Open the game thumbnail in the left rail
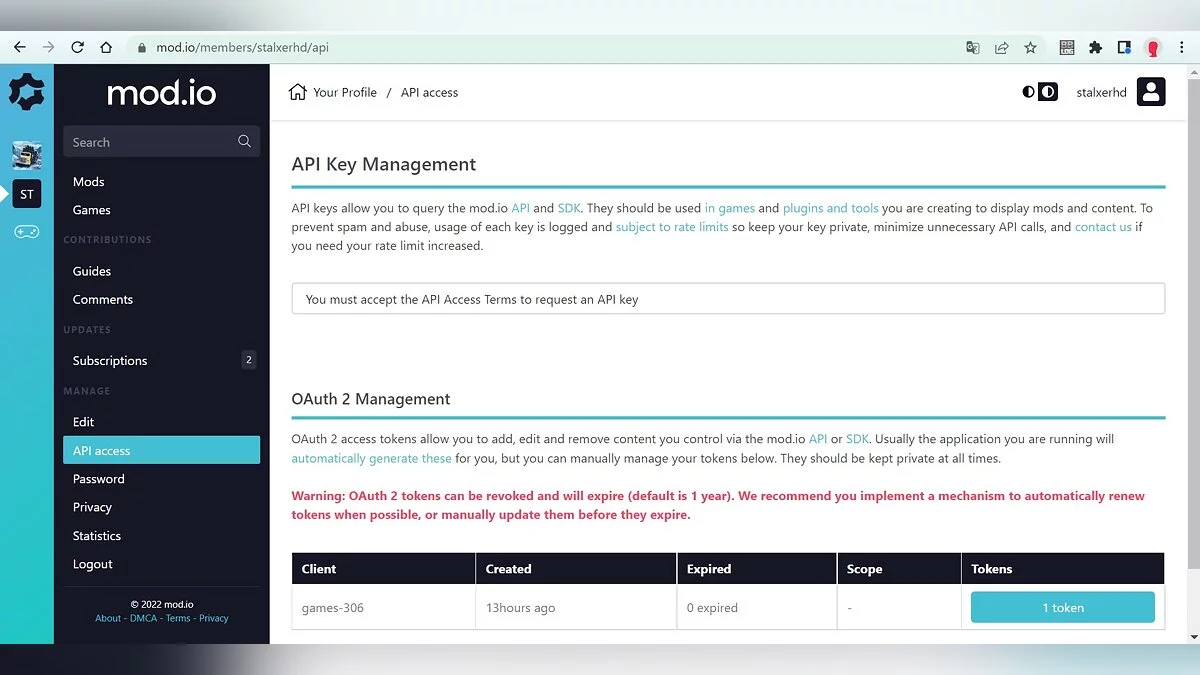The image size is (1200, 675). pyautogui.click(x=27, y=155)
